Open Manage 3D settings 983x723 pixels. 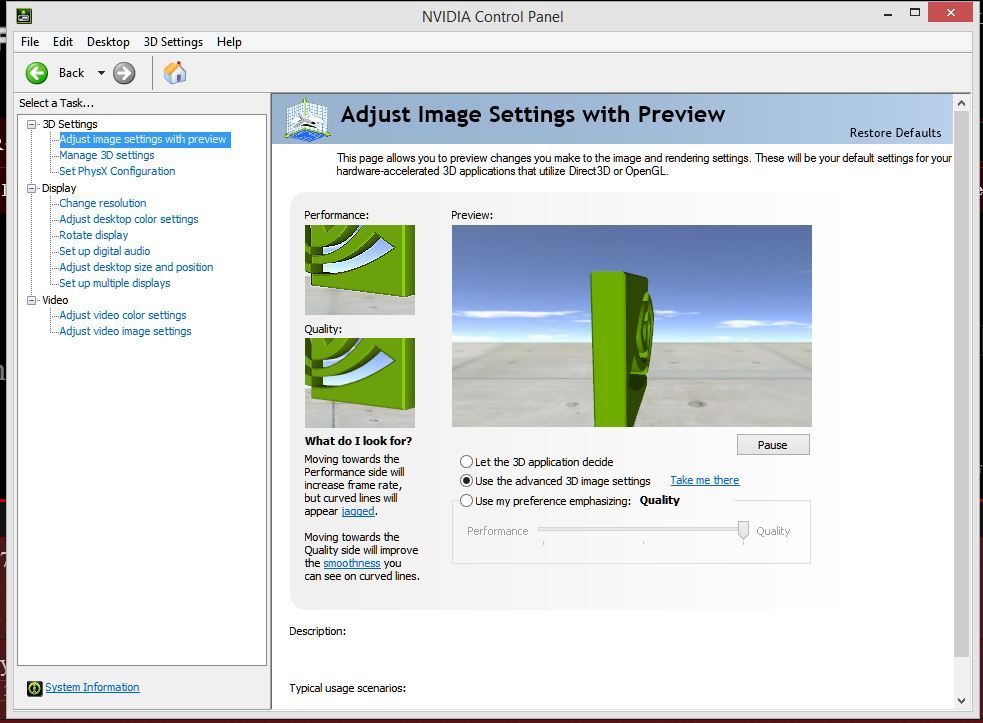(107, 155)
